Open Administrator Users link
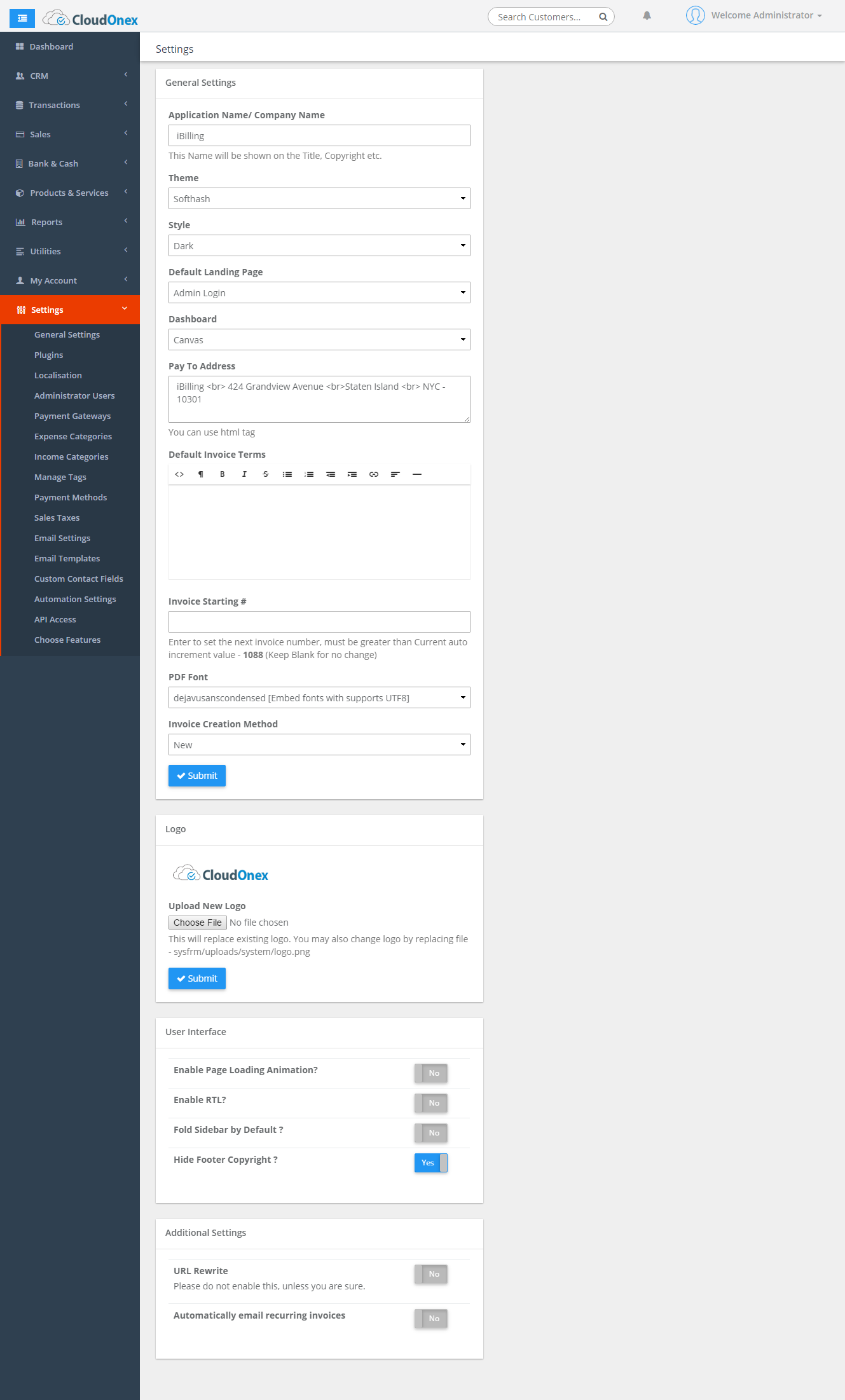 pyautogui.click(x=74, y=395)
